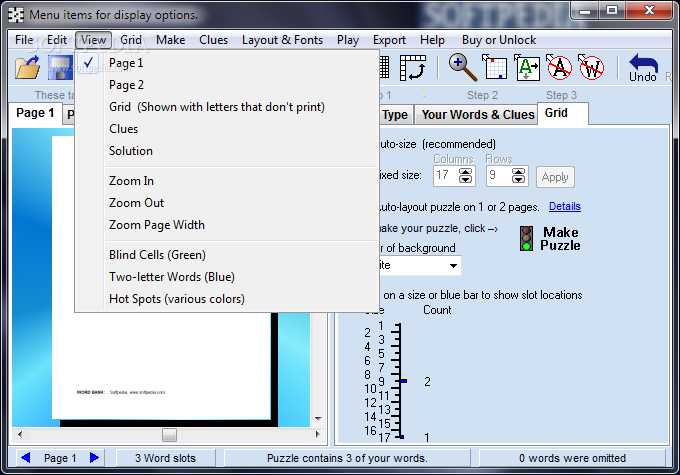Choose Zoom In menu item

(226, 181)
